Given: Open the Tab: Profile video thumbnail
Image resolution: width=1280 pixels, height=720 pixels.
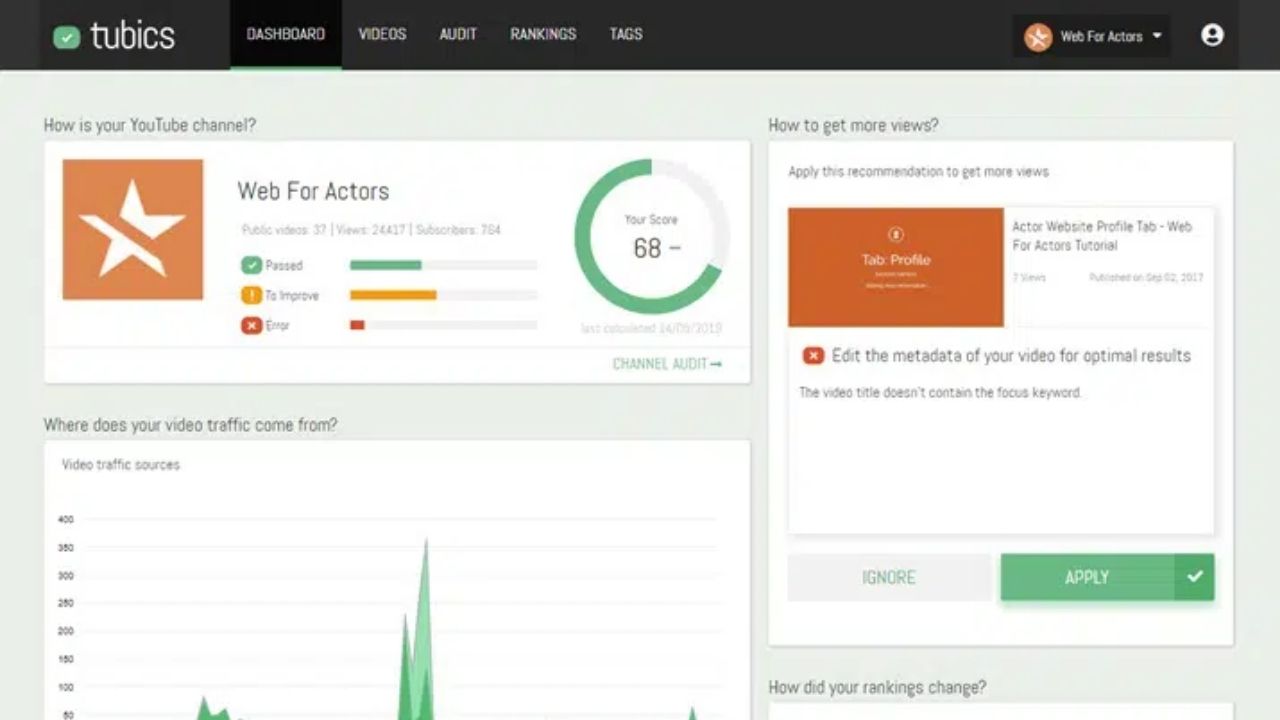Looking at the screenshot, I should [x=896, y=267].
